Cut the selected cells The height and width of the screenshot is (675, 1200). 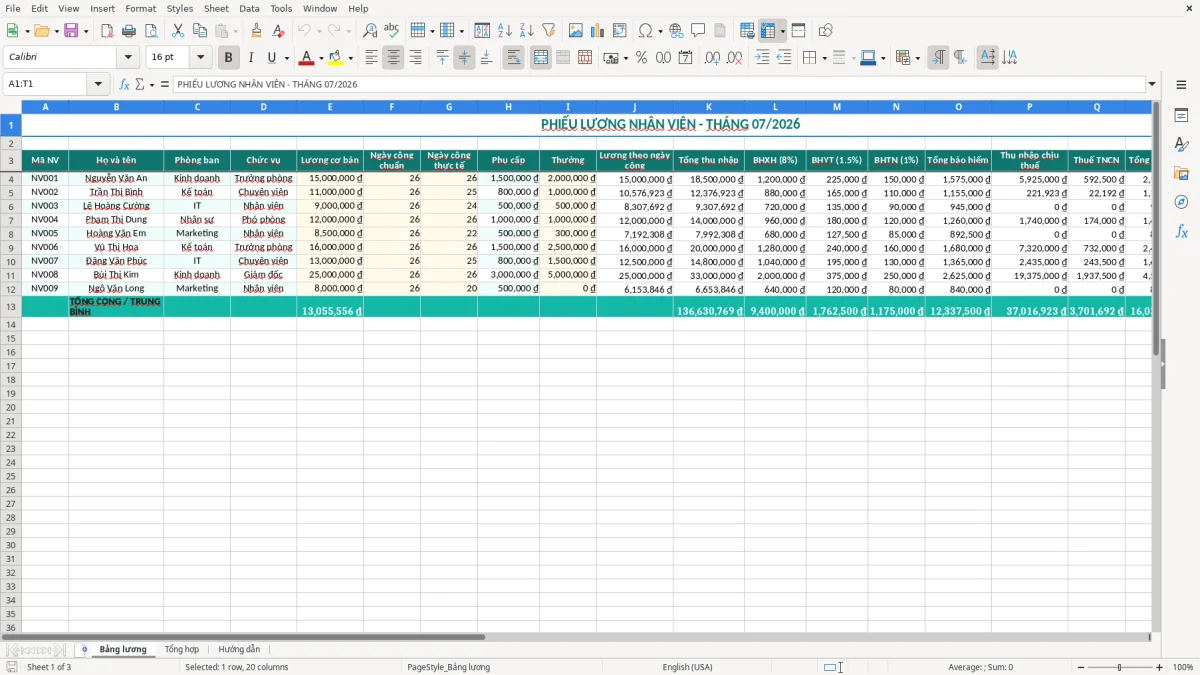tap(178, 31)
